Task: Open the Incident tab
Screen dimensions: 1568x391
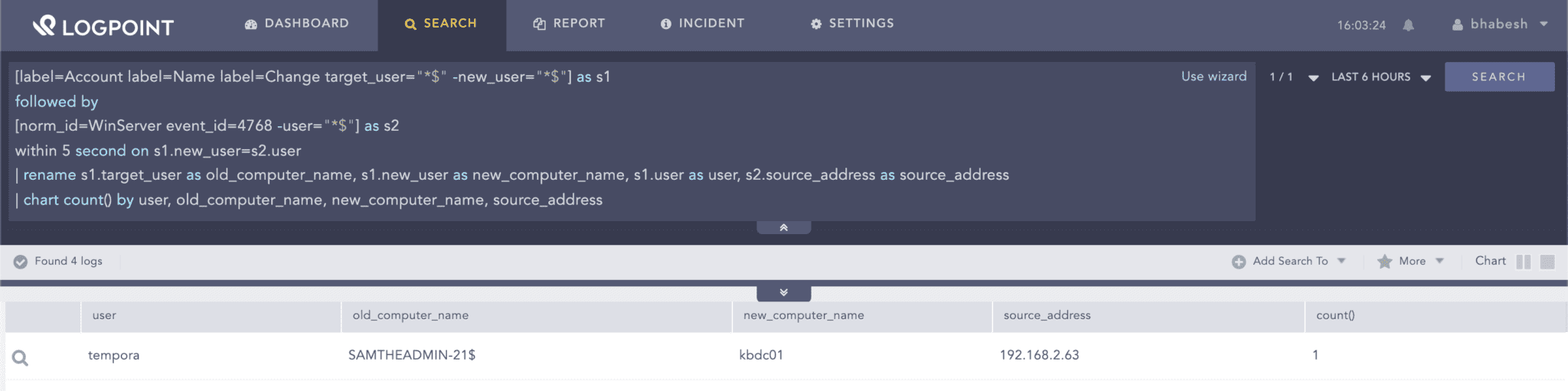Action: (x=702, y=24)
